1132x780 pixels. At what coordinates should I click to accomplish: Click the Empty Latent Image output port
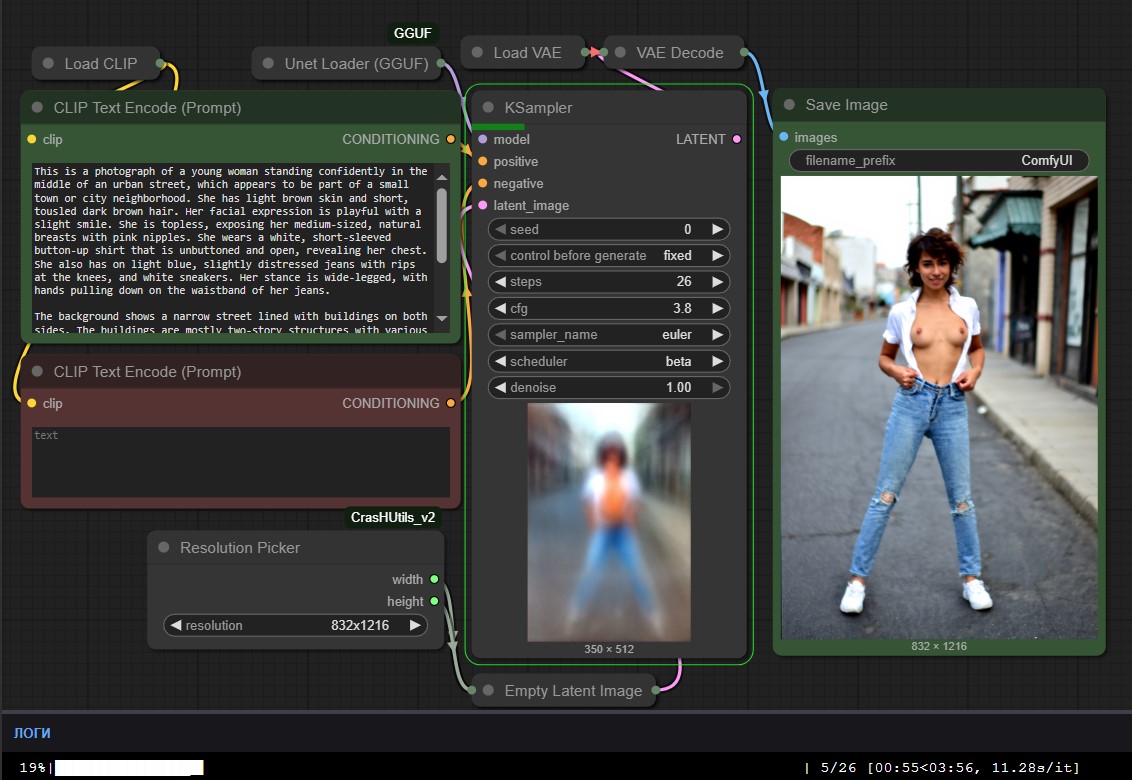tap(656, 690)
